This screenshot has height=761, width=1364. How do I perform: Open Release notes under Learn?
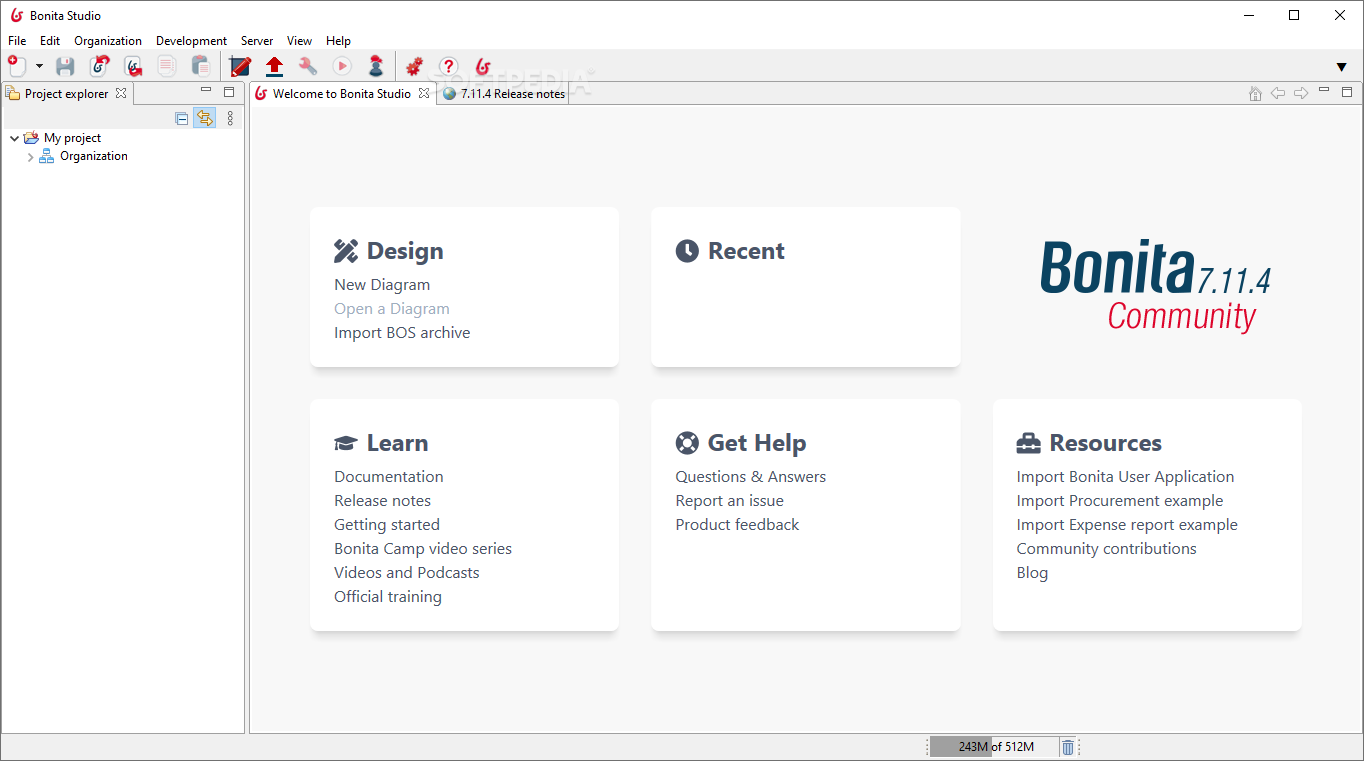click(x=383, y=501)
